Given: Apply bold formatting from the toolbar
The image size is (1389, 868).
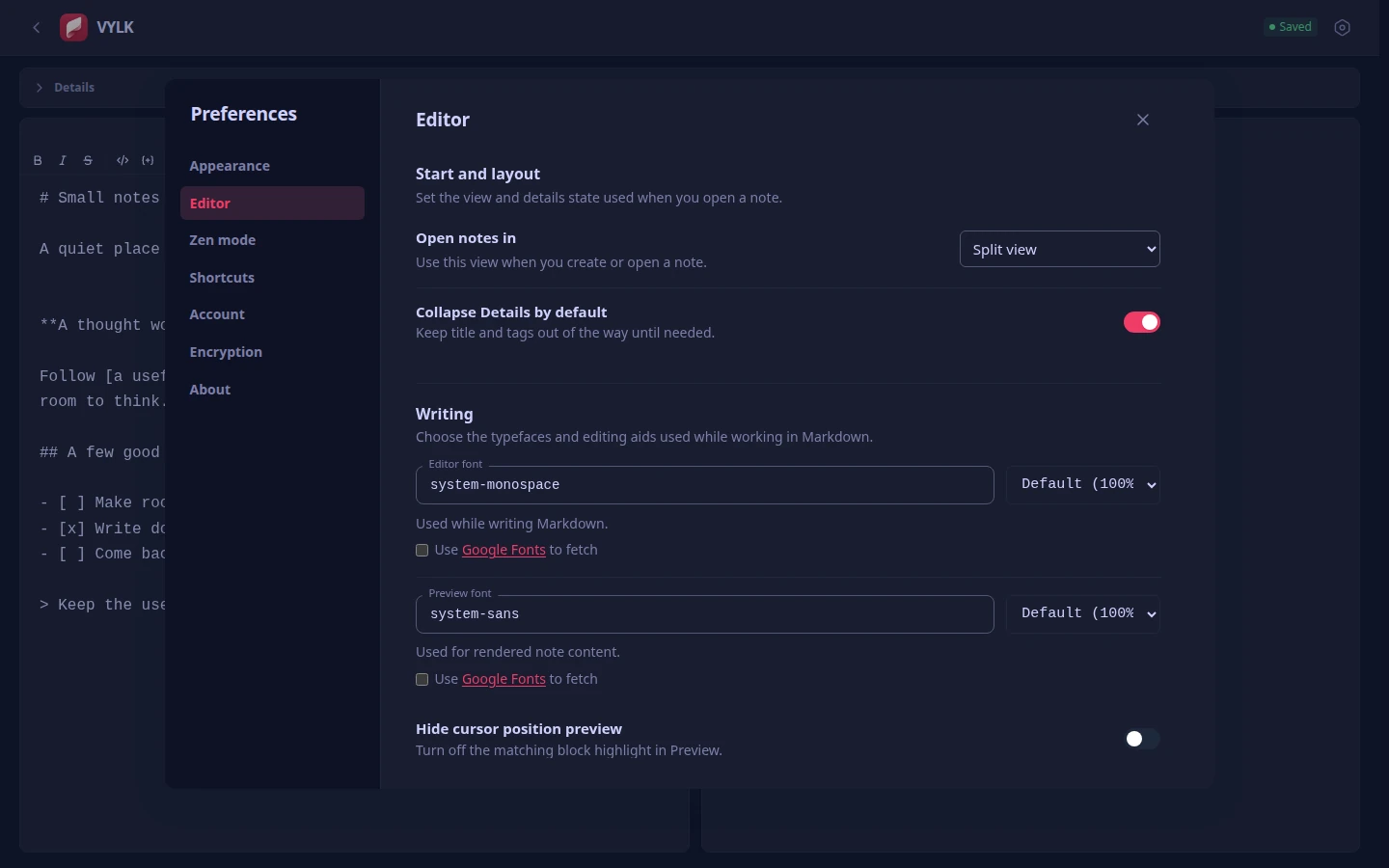Looking at the screenshot, I should coord(38,161).
